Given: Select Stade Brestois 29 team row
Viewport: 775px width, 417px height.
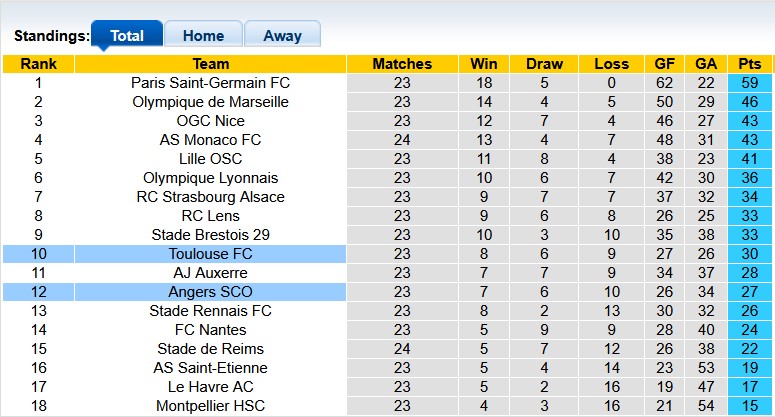Looking at the screenshot, I should click(210, 235).
